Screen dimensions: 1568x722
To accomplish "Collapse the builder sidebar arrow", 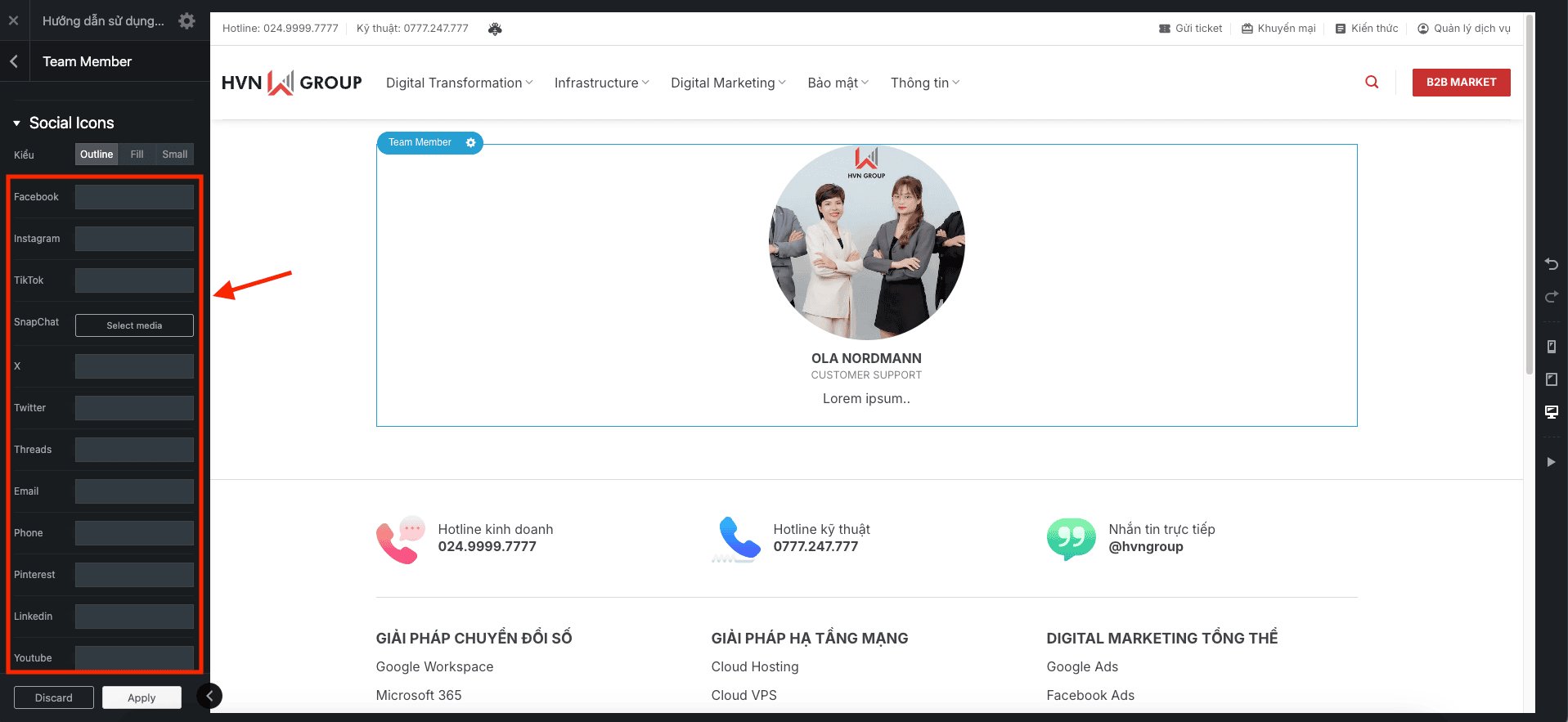I will click(x=209, y=696).
